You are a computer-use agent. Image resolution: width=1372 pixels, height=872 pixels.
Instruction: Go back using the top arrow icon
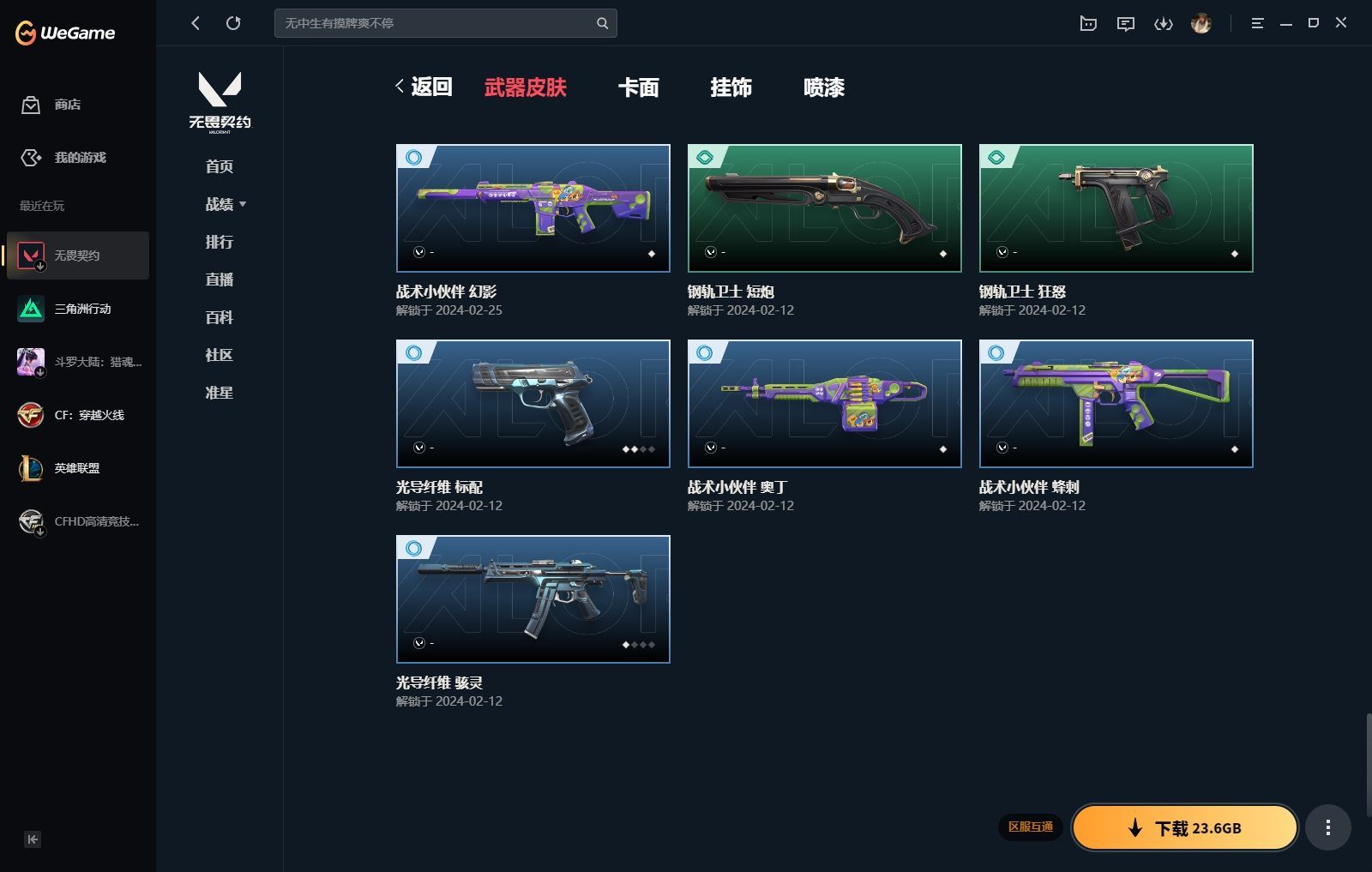click(196, 23)
